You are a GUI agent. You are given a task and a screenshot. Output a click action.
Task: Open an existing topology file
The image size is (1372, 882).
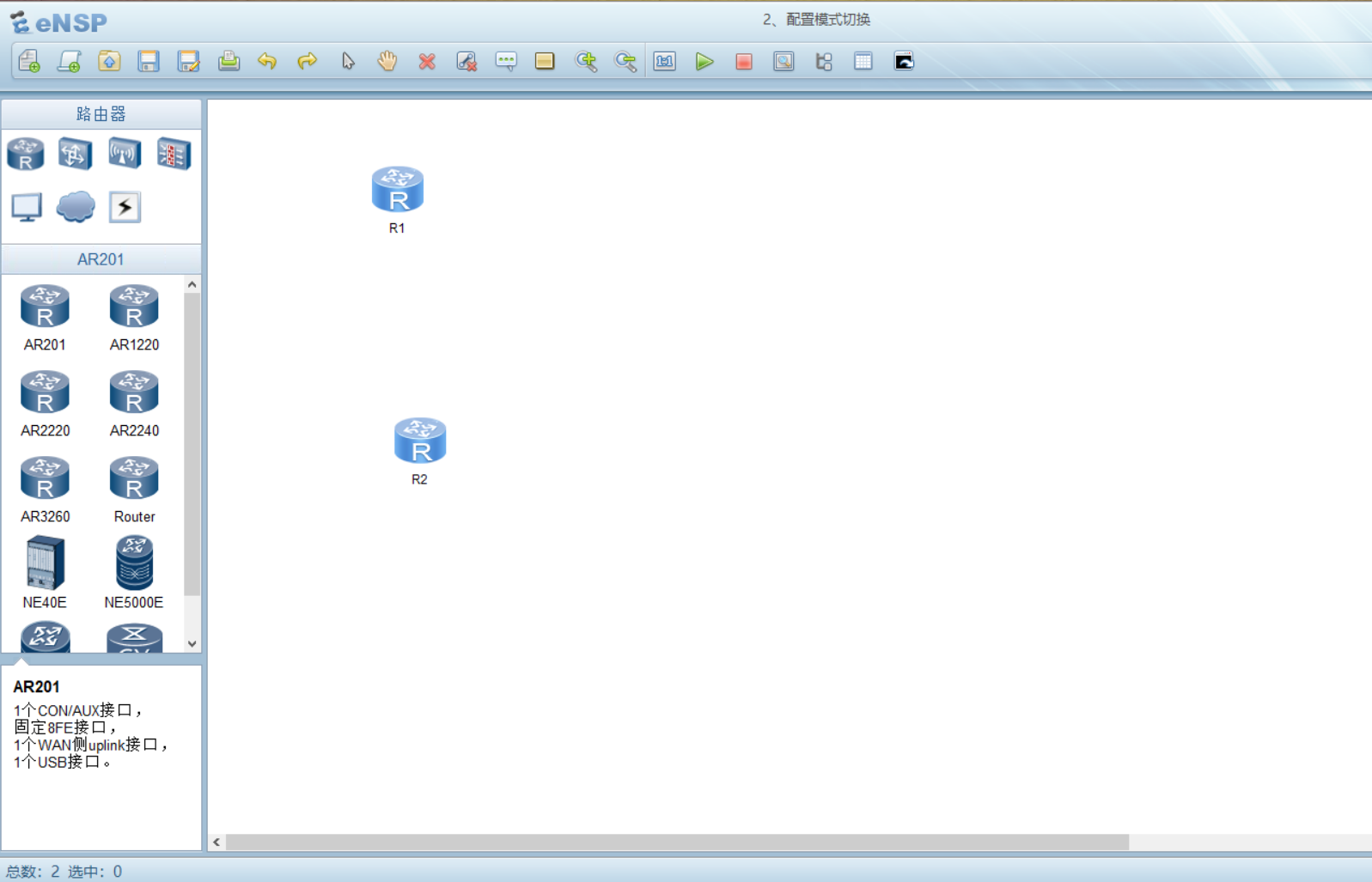pos(109,61)
